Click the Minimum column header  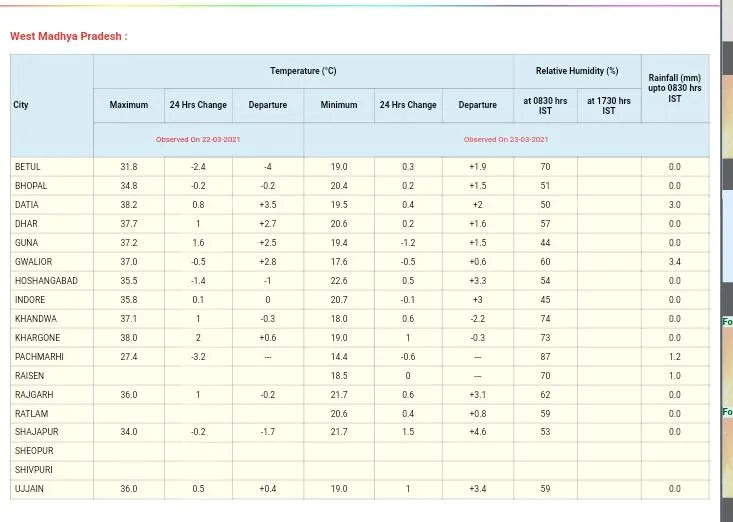tap(339, 105)
